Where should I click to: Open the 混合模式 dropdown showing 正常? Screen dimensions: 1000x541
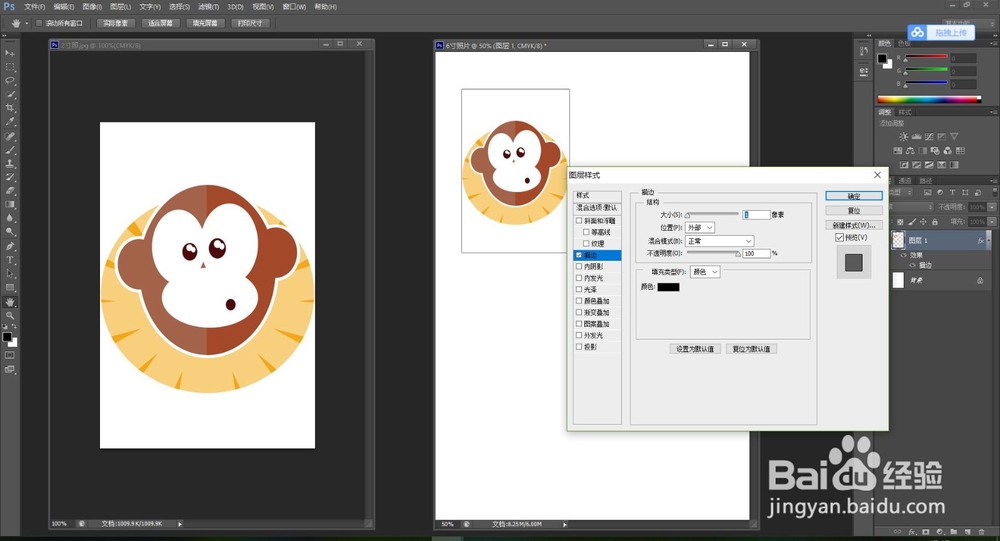click(x=719, y=241)
